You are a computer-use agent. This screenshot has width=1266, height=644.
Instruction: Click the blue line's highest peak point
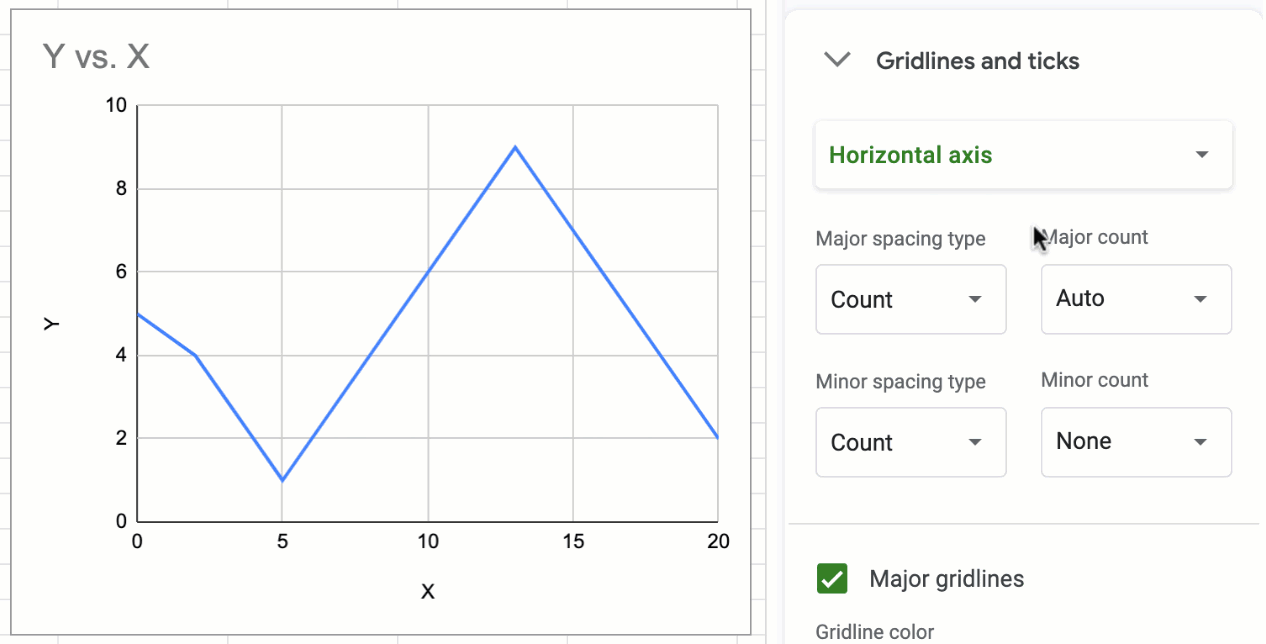coord(515,147)
